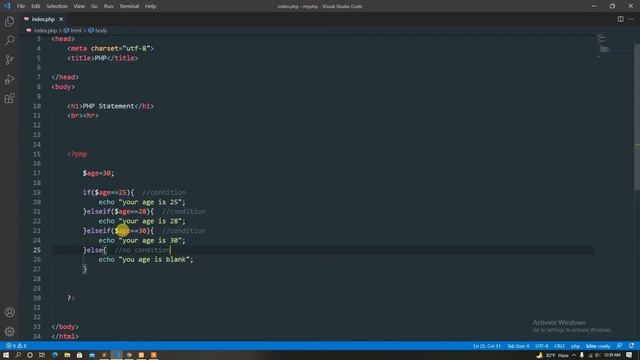Click the $age=30; code line
Screen dimensions: 640x360
pos(98,173)
